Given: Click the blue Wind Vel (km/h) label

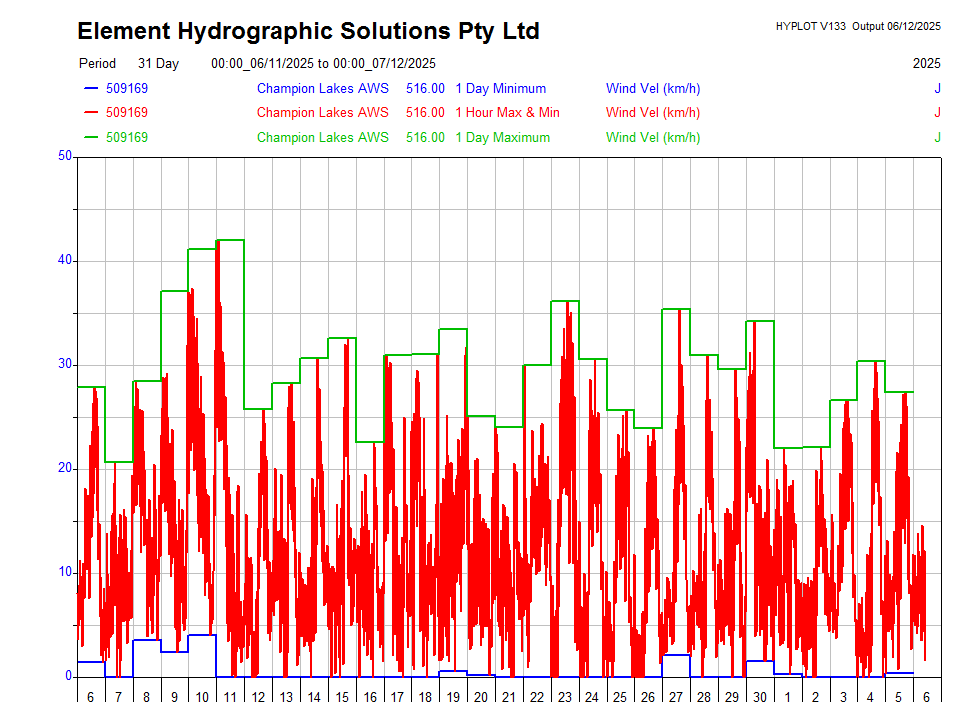Looking at the screenshot, I should click(x=652, y=89).
